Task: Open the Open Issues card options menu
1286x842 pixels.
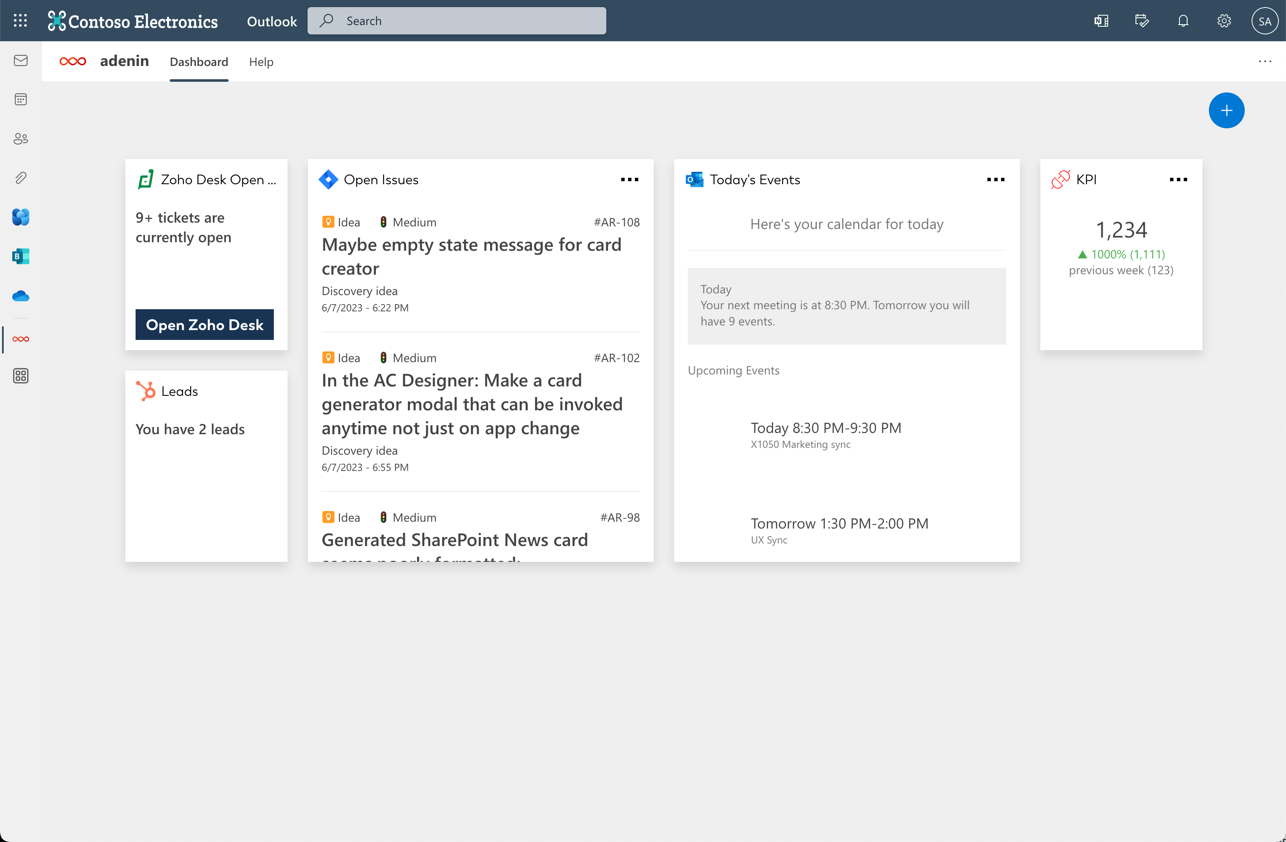Action: 630,180
